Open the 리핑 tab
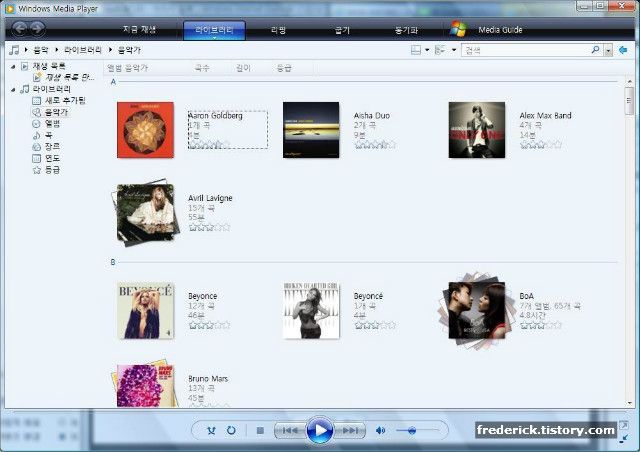 point(278,30)
